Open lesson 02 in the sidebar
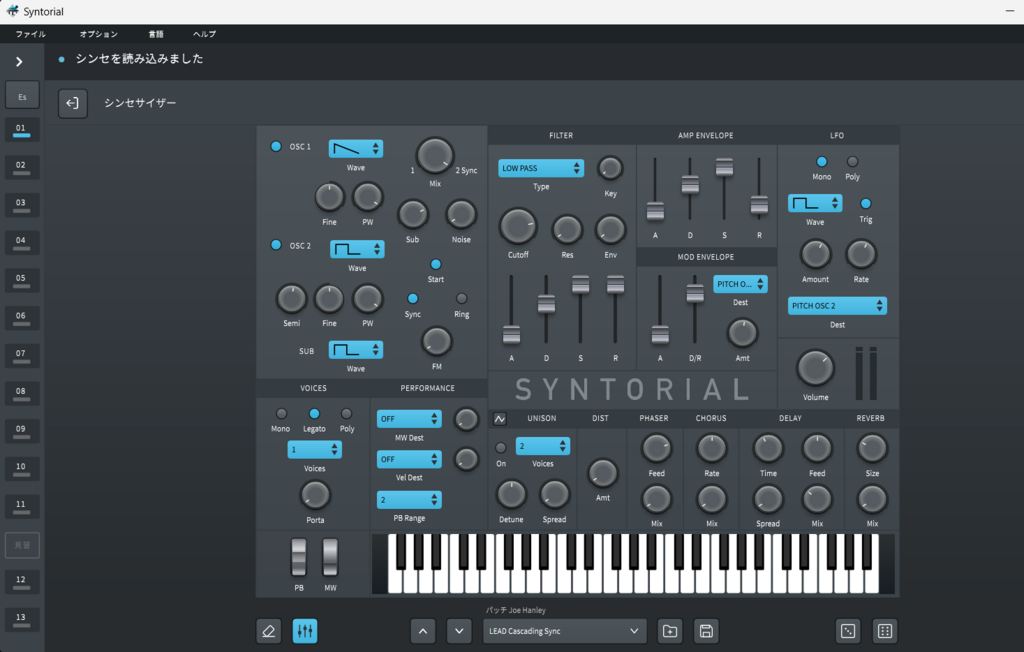 click(22, 167)
